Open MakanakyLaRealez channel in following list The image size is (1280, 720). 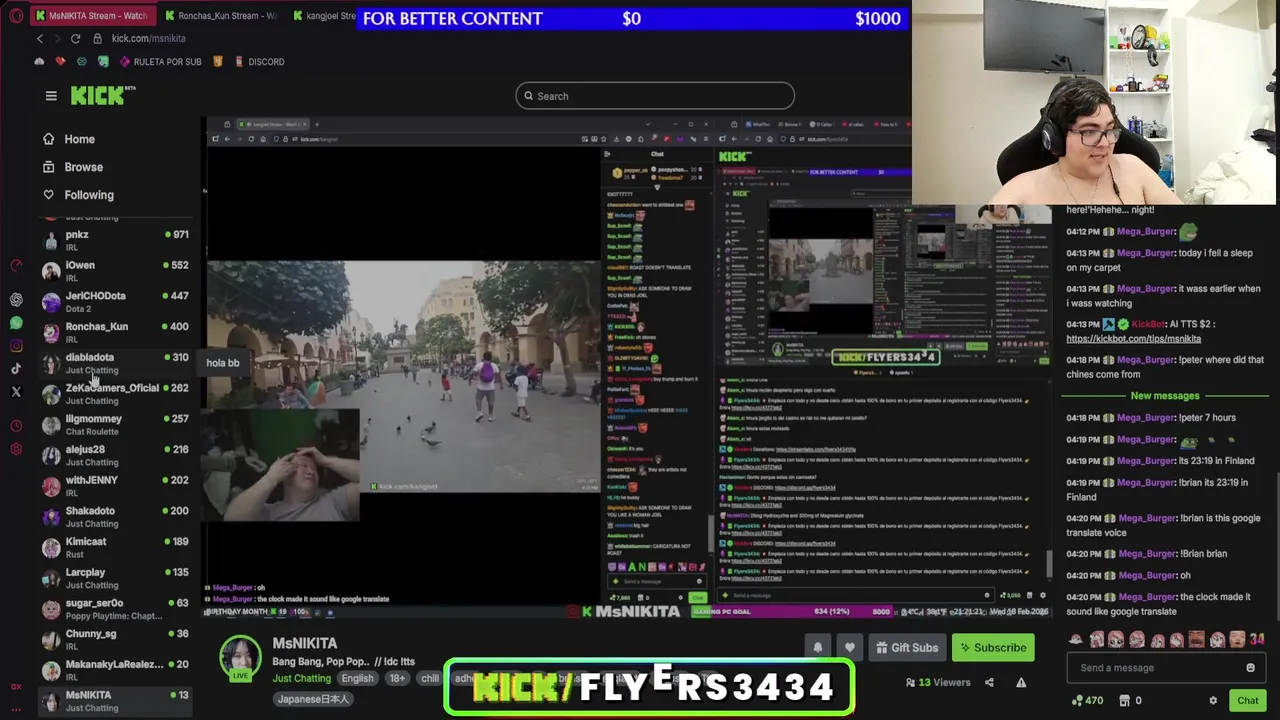point(115,670)
